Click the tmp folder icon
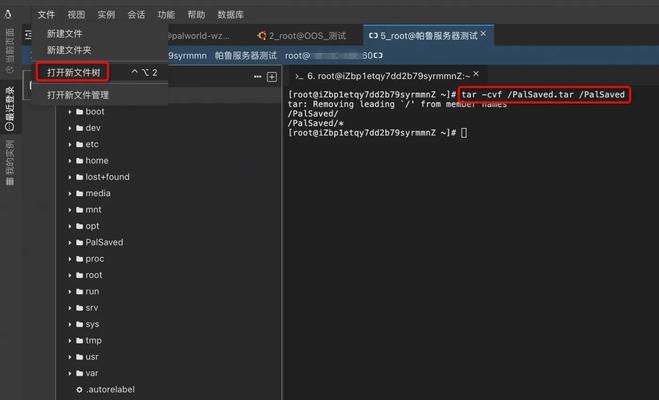This screenshot has height=400, width=659. (79, 341)
